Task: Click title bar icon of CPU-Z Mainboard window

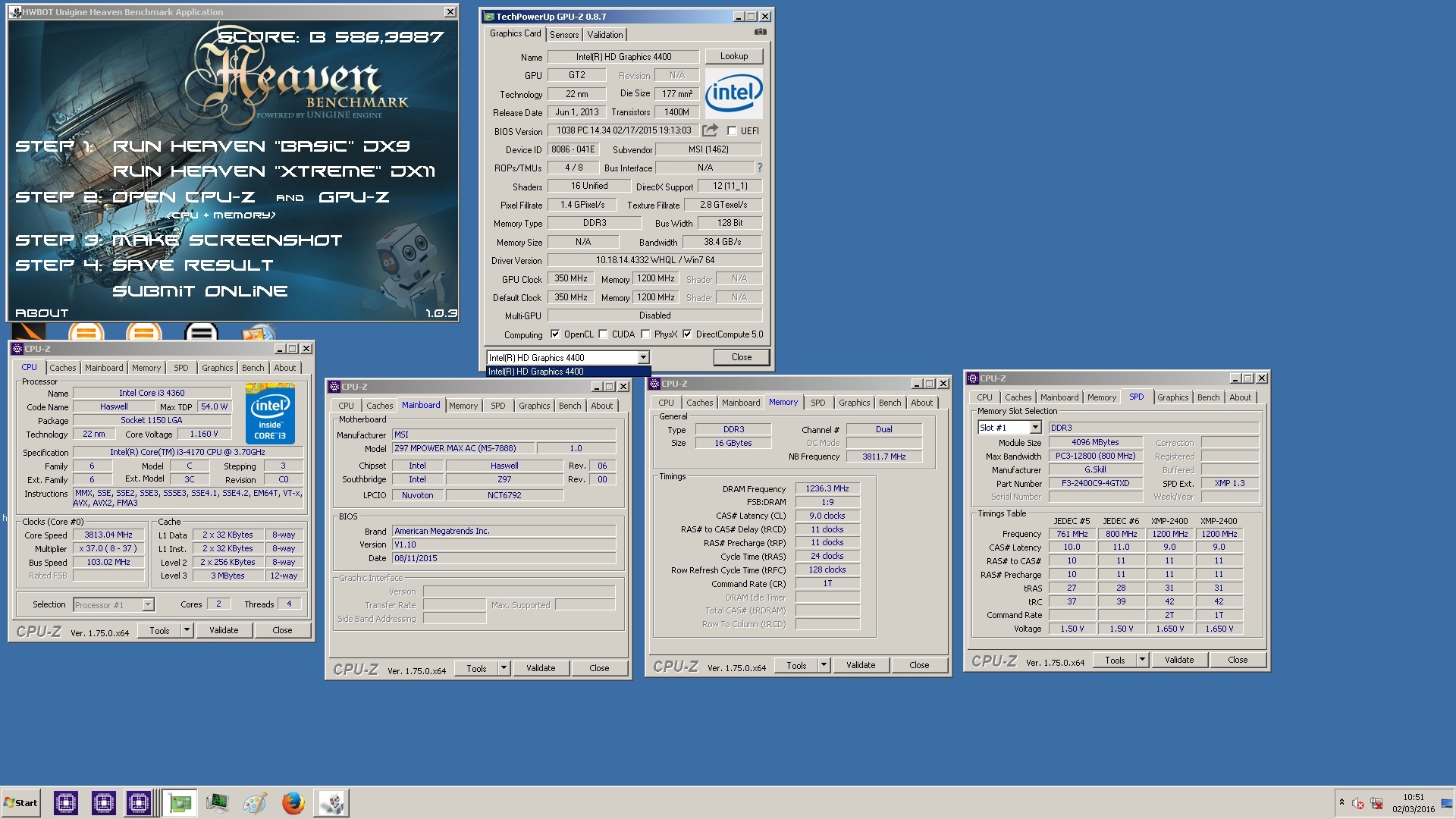Action: point(334,387)
